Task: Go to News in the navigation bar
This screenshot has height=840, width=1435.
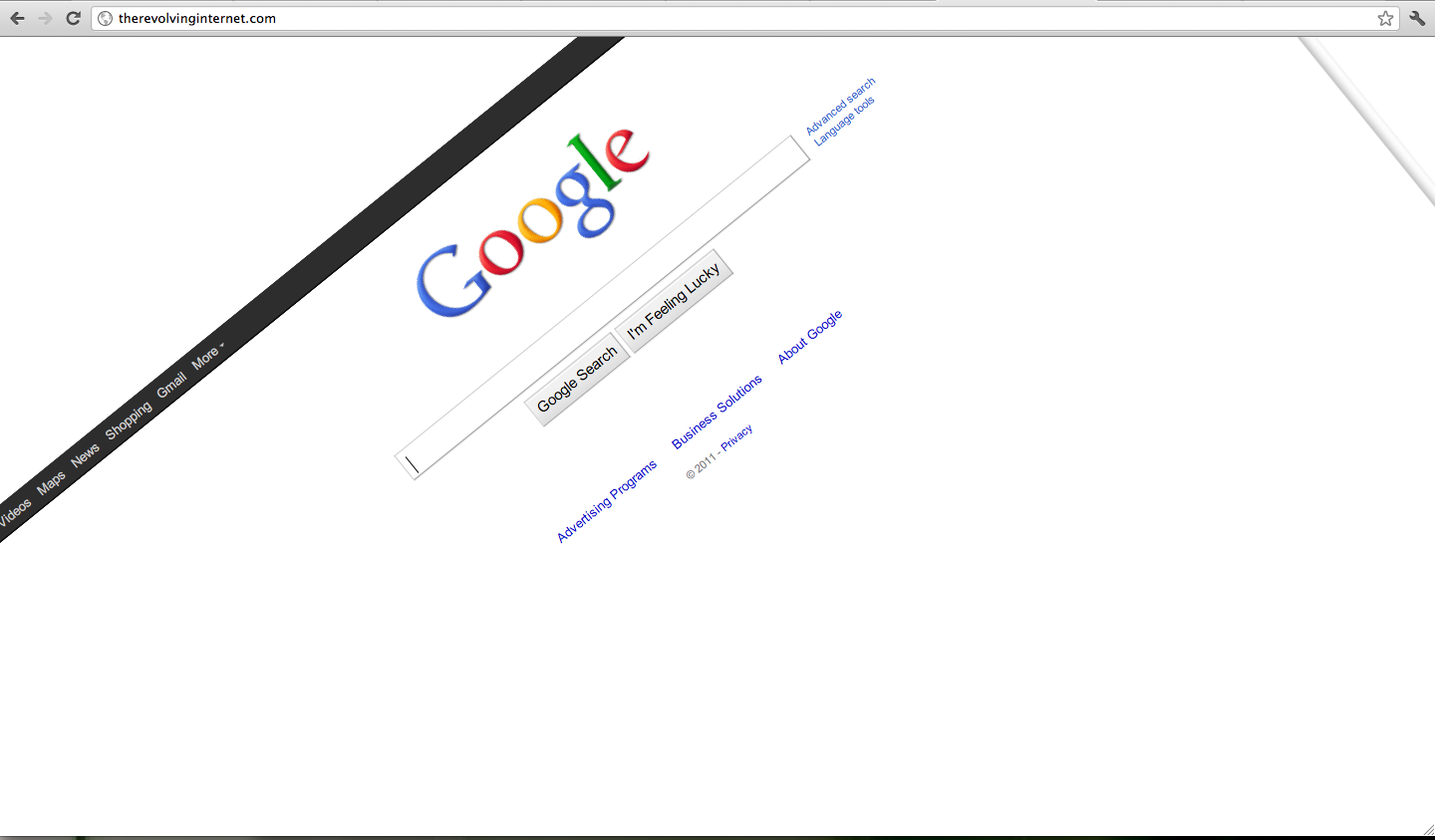Action: [x=86, y=453]
